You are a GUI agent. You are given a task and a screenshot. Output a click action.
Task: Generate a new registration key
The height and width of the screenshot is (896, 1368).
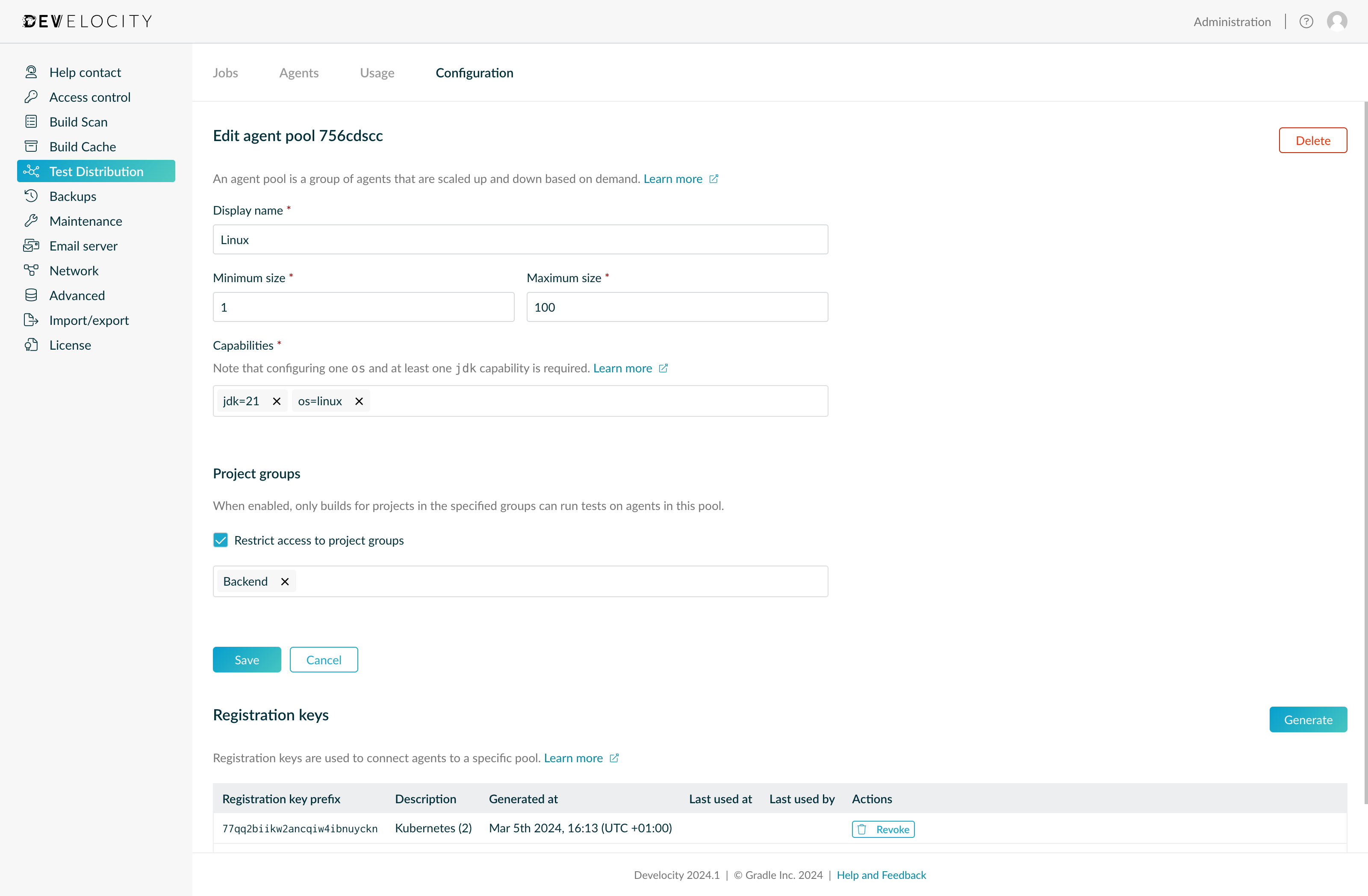click(1308, 719)
